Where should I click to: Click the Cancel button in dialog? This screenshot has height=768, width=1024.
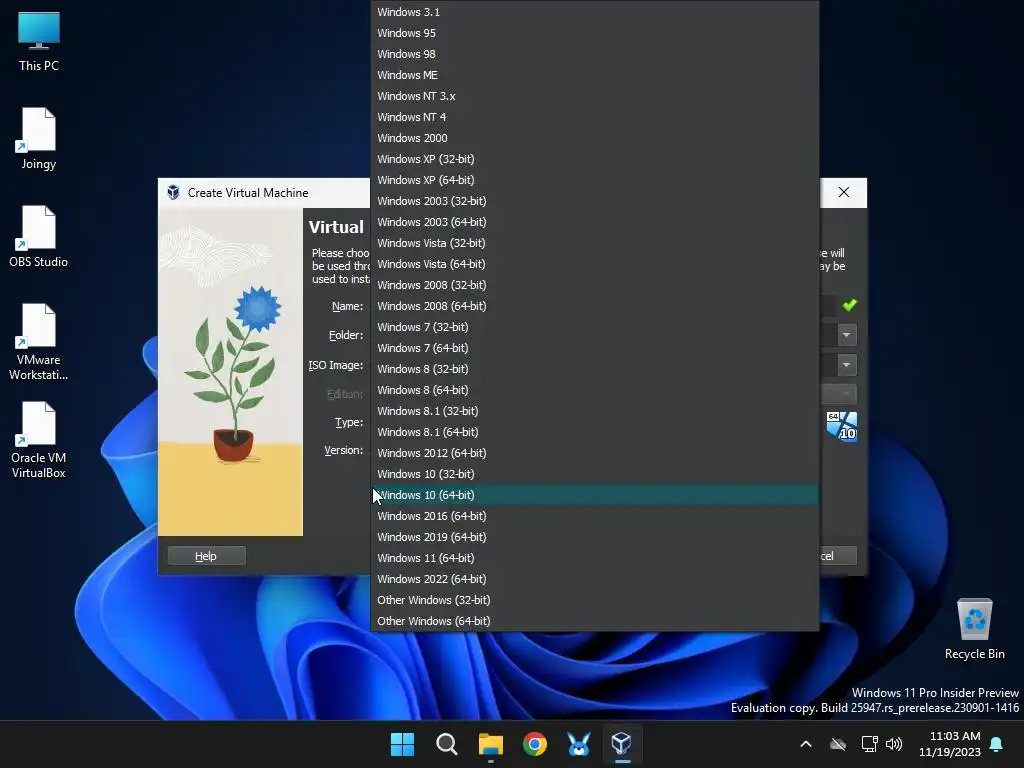tap(839, 556)
